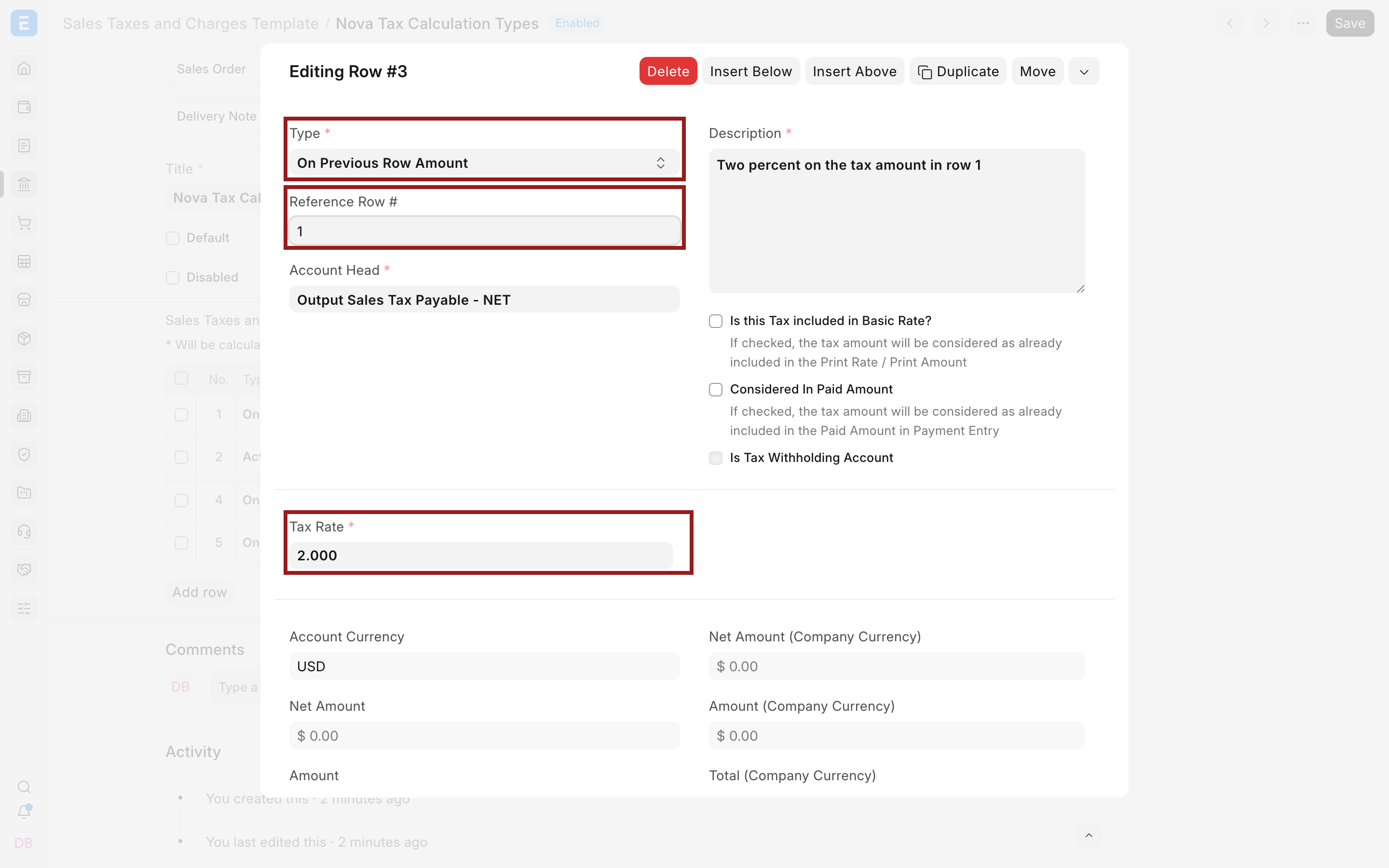Save the template
The width and height of the screenshot is (1389, 868).
click(1350, 23)
